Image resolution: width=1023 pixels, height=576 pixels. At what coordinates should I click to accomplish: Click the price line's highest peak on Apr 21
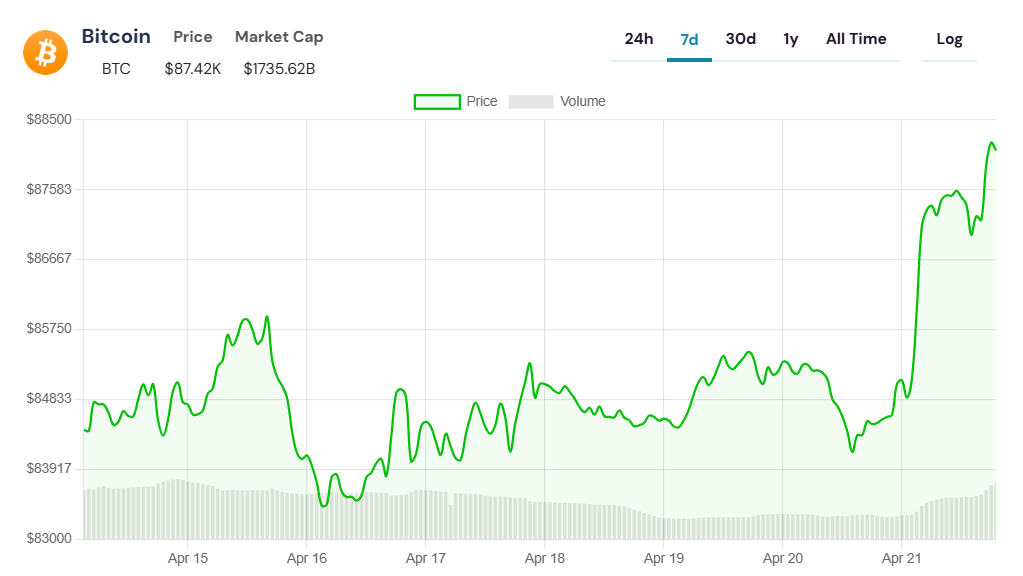click(992, 143)
